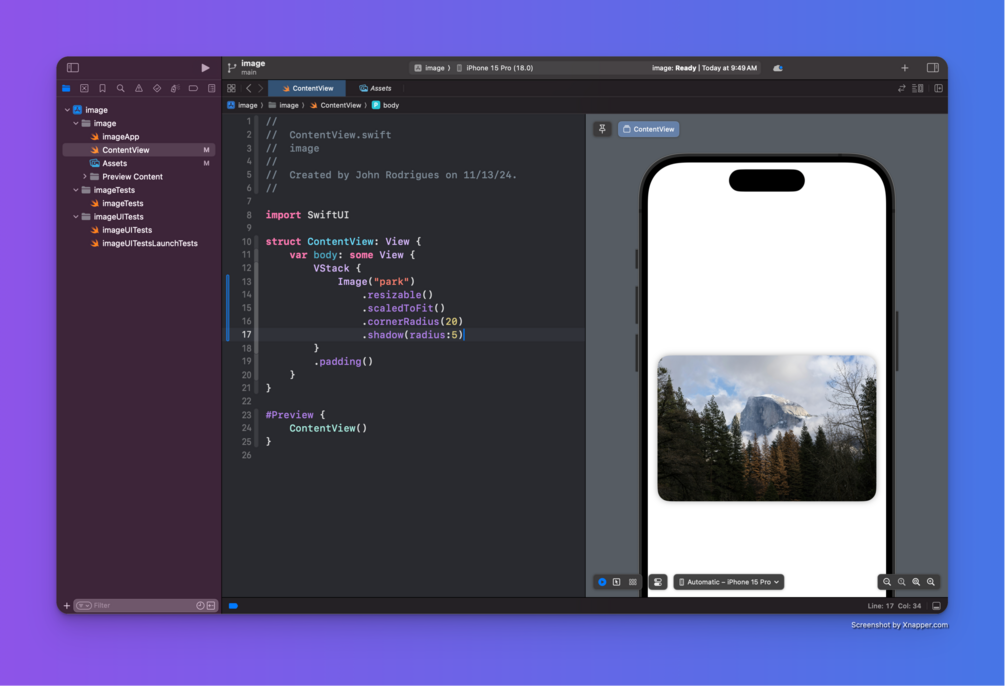Expand the Preview Content folder
Image resolution: width=1005 pixels, height=686 pixels.
[84, 177]
